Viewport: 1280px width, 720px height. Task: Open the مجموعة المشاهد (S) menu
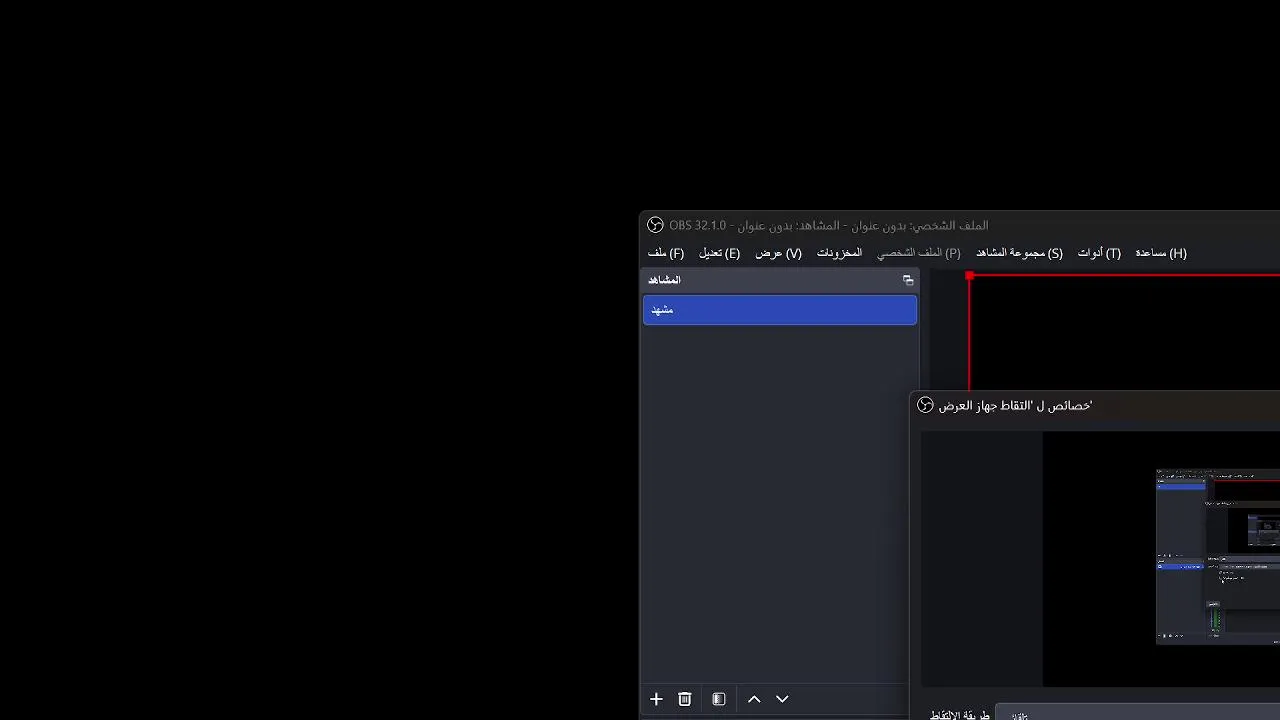coord(1019,253)
